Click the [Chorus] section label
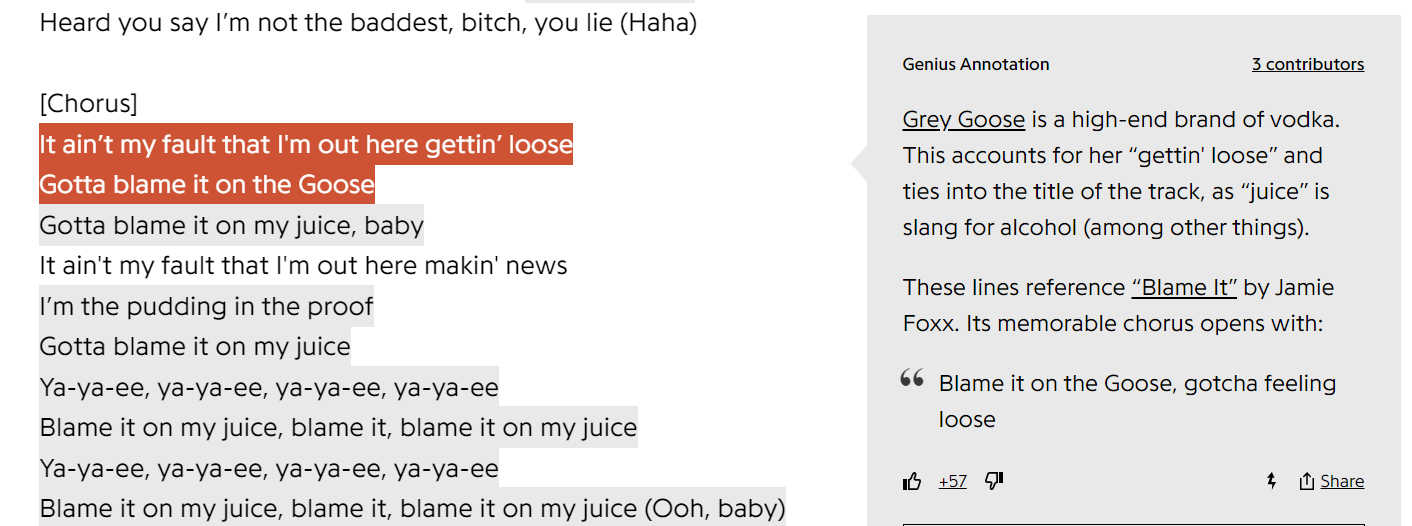Image resolution: width=1412 pixels, height=526 pixels. (88, 104)
